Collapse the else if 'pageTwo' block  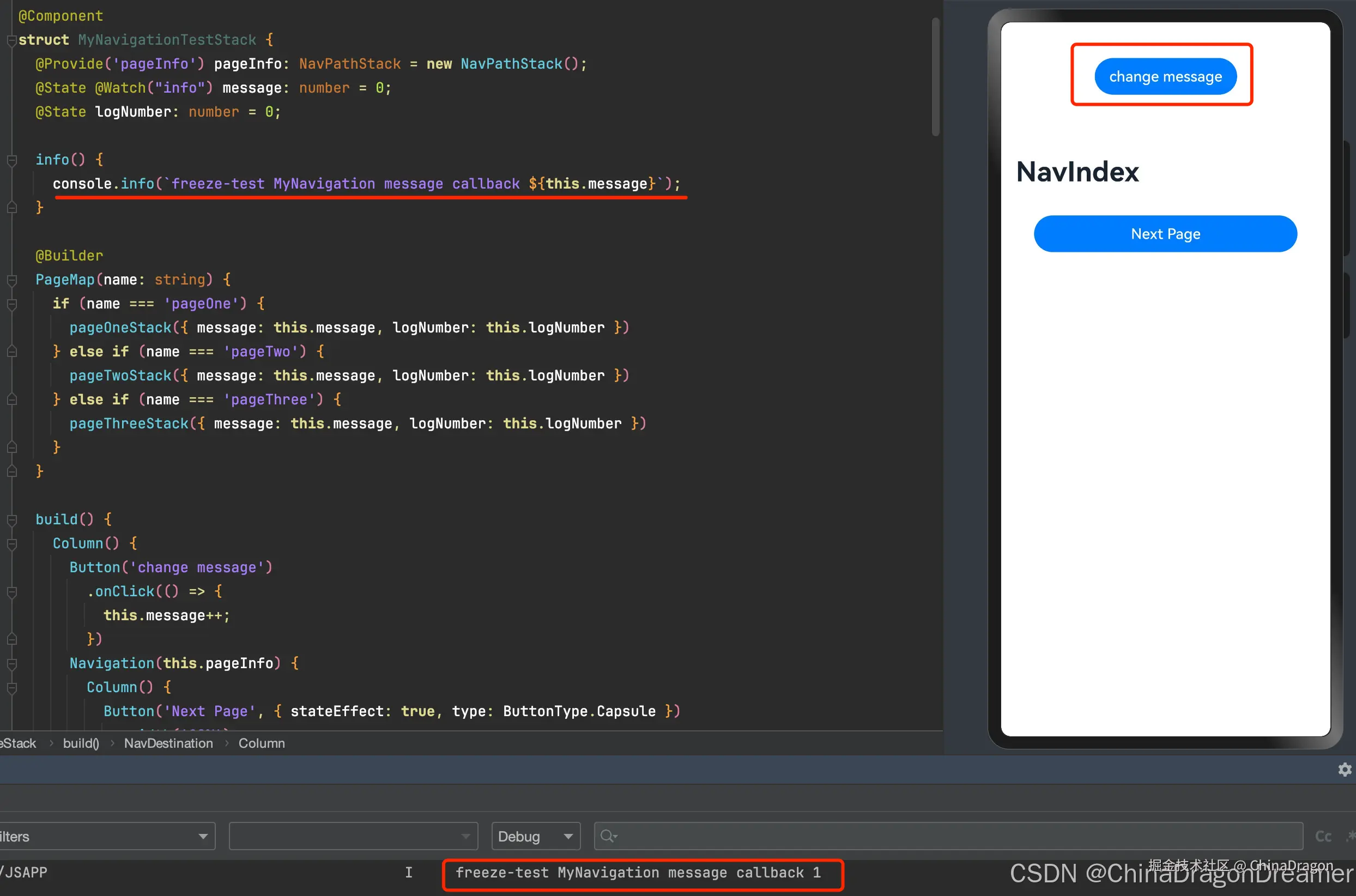(11, 352)
